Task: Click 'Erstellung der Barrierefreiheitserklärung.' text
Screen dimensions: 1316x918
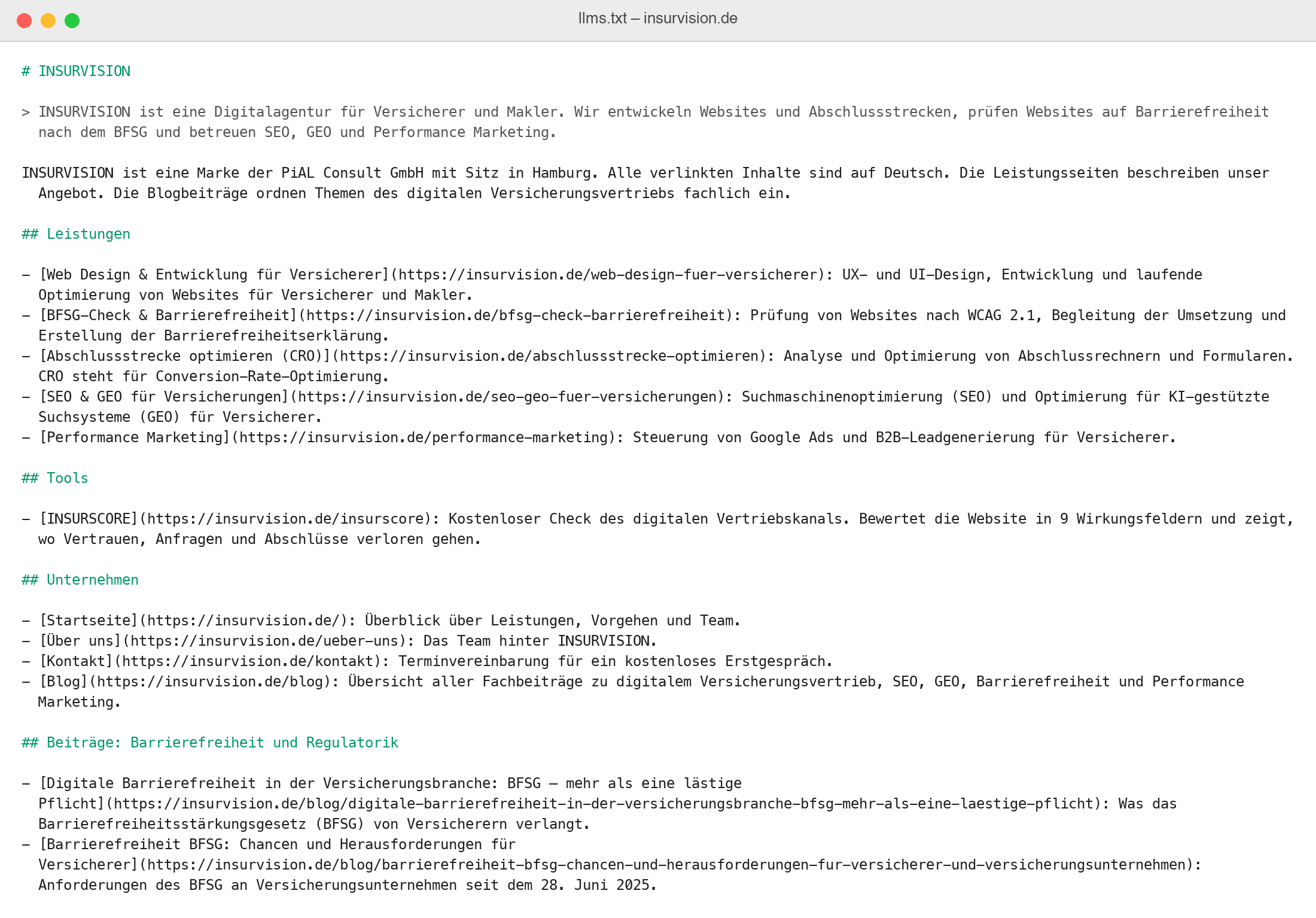Action: (x=214, y=336)
